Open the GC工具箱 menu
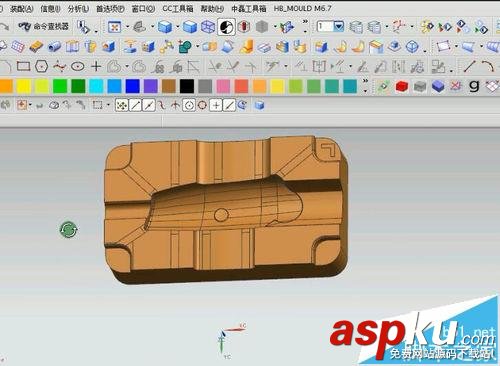 click(x=178, y=9)
